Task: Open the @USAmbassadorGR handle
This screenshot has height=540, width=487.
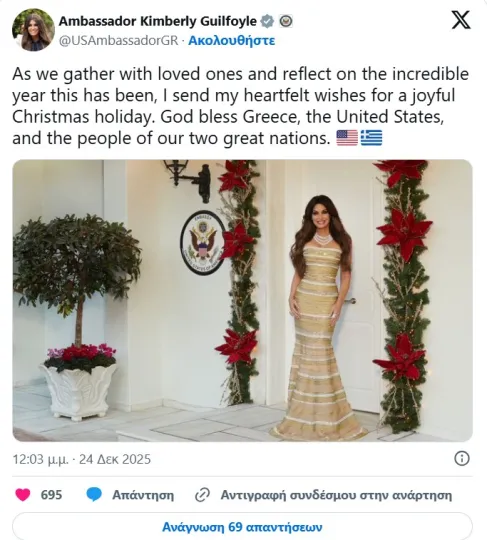Action: point(118,41)
